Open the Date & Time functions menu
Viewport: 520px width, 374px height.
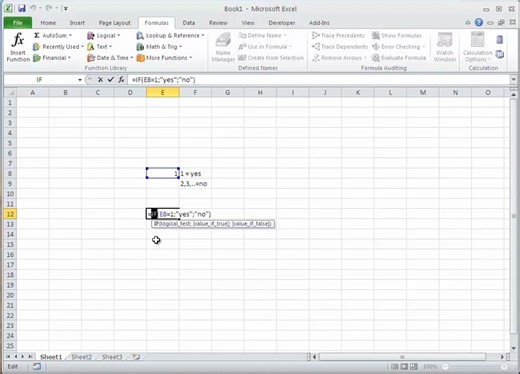[110, 58]
